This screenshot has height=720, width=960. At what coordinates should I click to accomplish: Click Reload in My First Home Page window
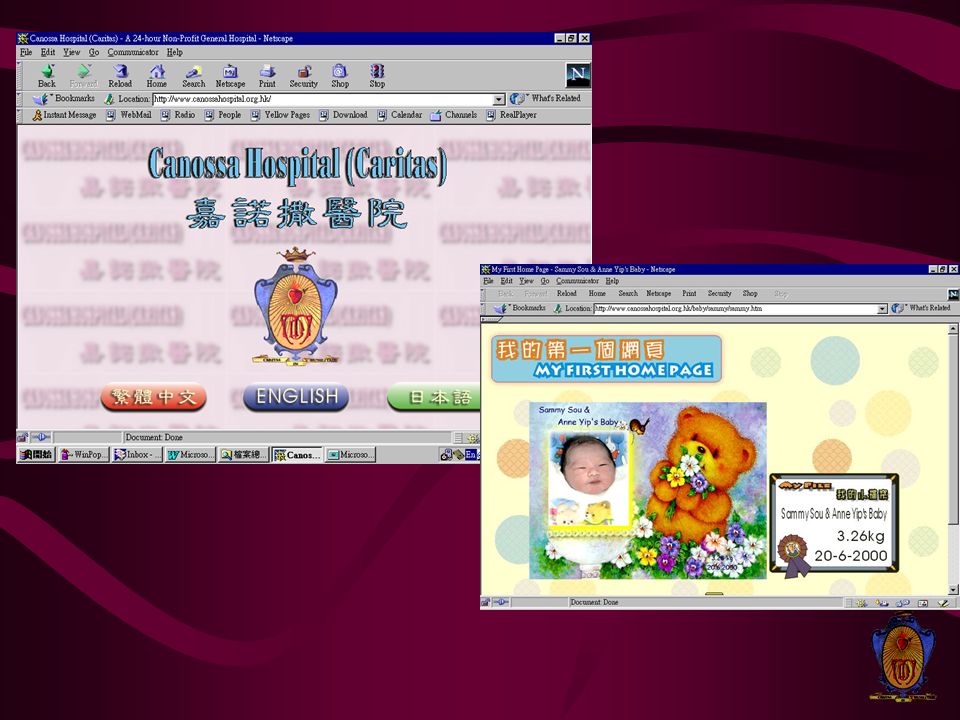click(566, 294)
